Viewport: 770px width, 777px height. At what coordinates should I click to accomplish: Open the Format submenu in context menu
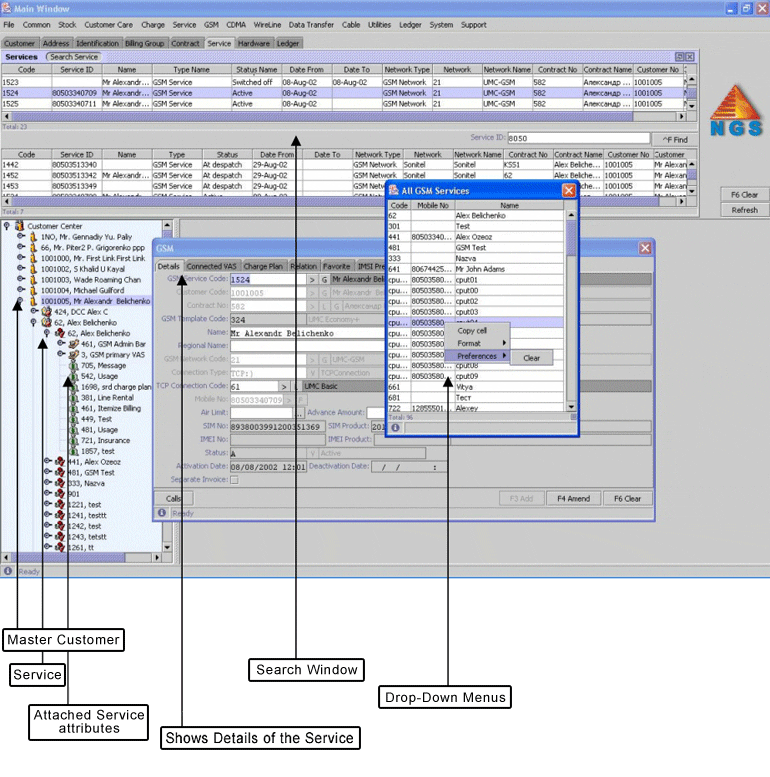point(477,343)
